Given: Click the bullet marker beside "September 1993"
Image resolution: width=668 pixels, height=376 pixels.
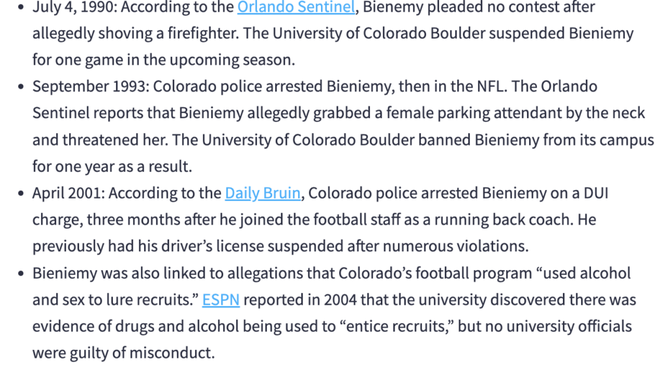Looking at the screenshot, I should (21, 87).
